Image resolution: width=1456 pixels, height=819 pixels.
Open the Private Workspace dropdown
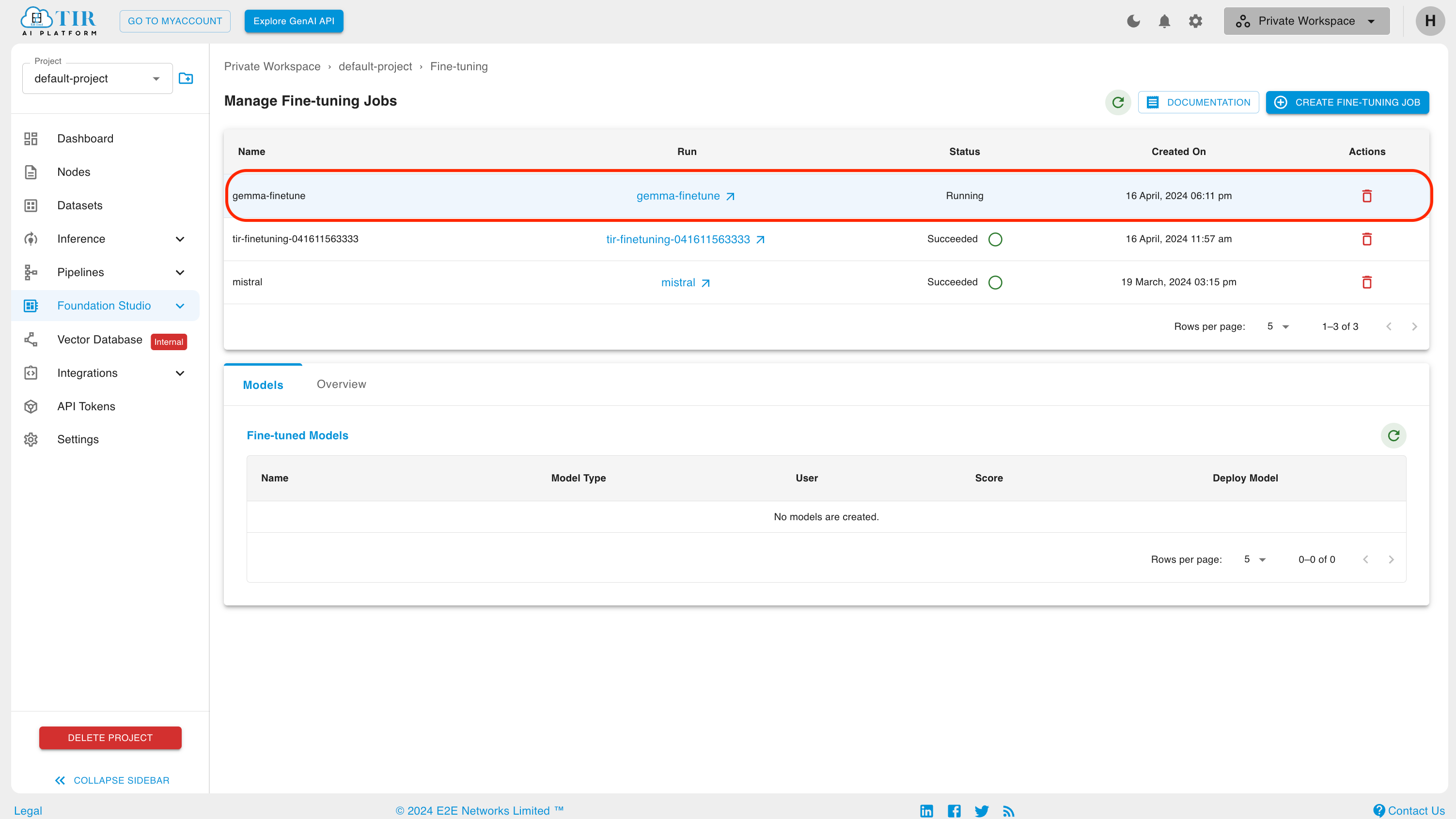click(x=1306, y=21)
